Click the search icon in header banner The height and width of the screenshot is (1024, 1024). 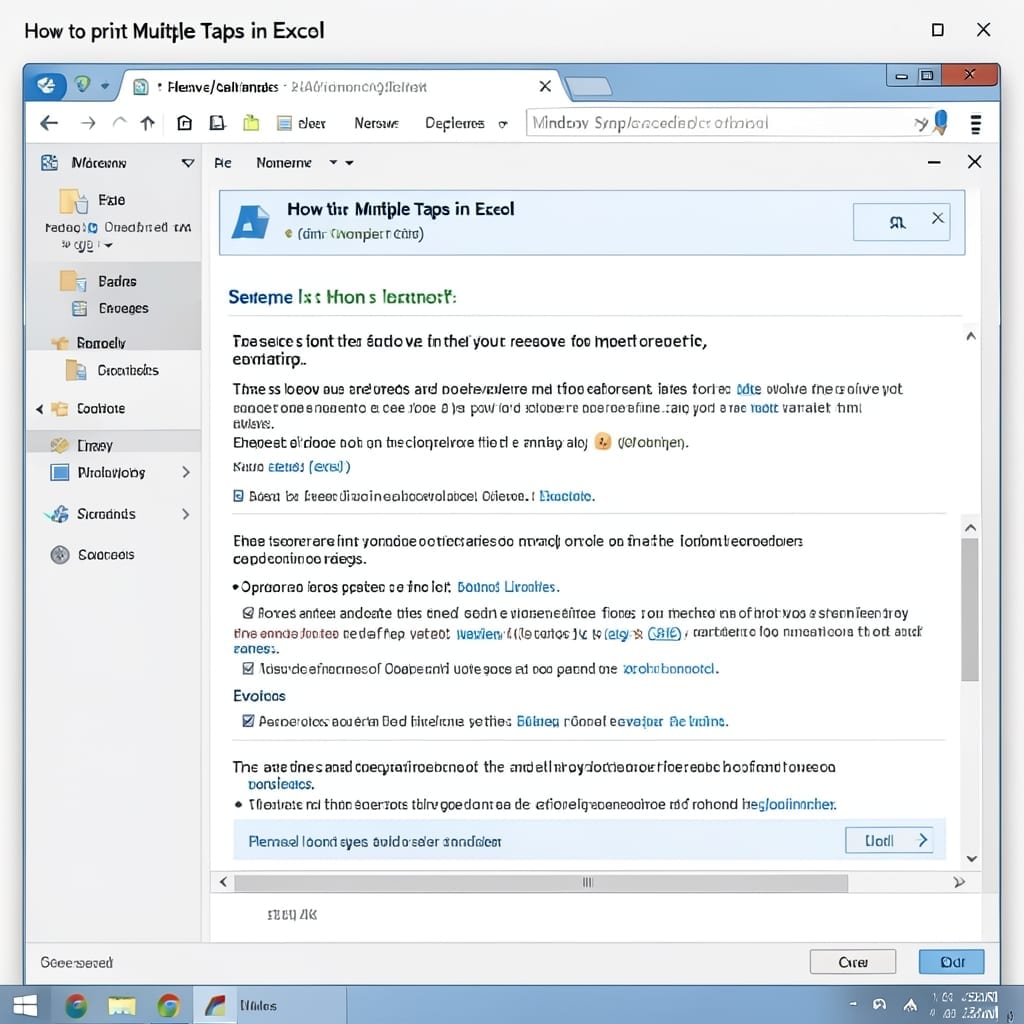(897, 223)
